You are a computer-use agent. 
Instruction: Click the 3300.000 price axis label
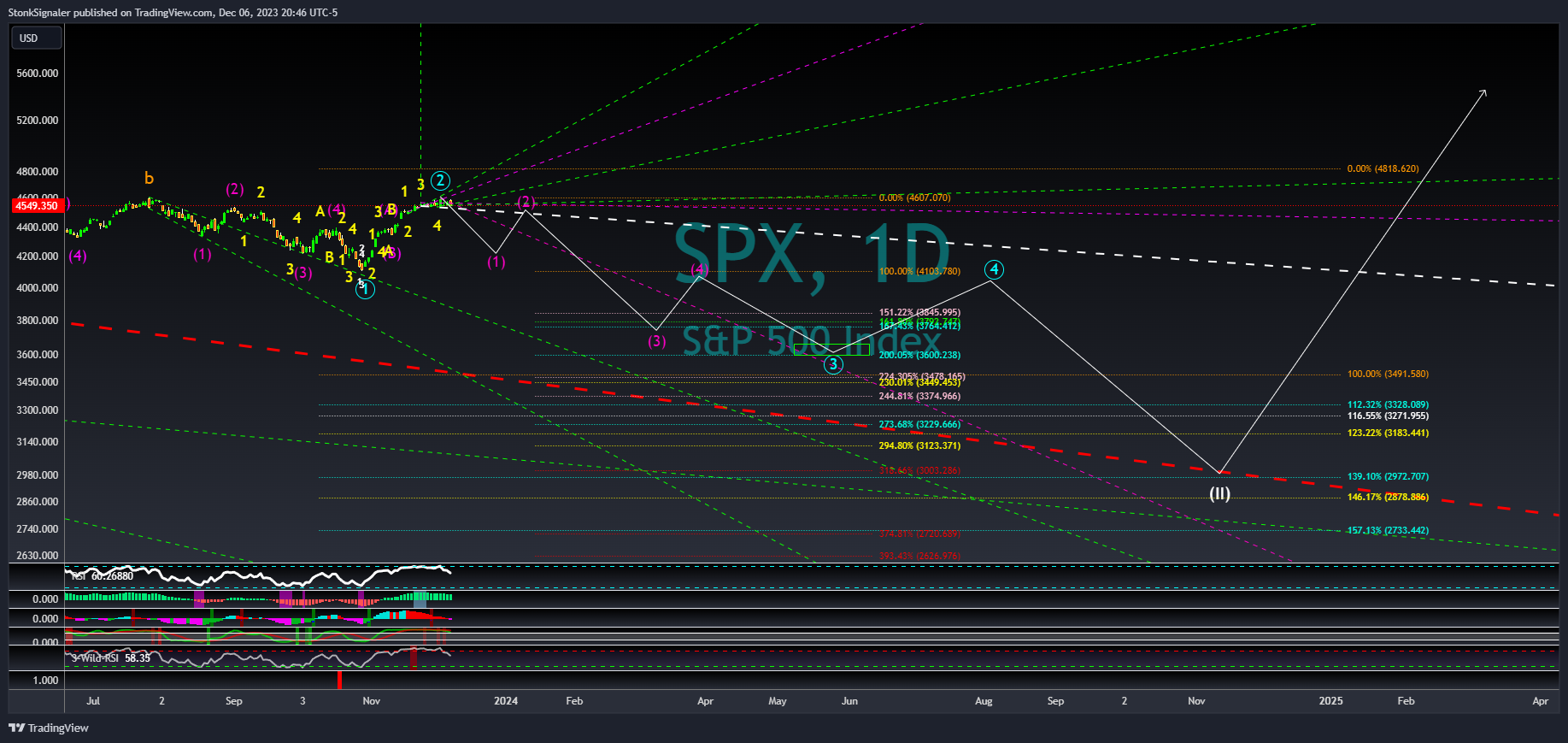(x=37, y=410)
